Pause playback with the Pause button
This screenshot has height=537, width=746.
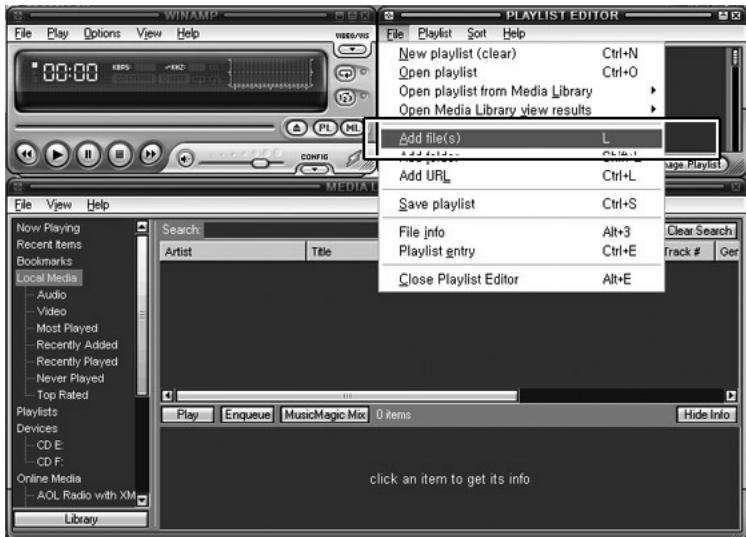pyautogui.click(x=88, y=155)
